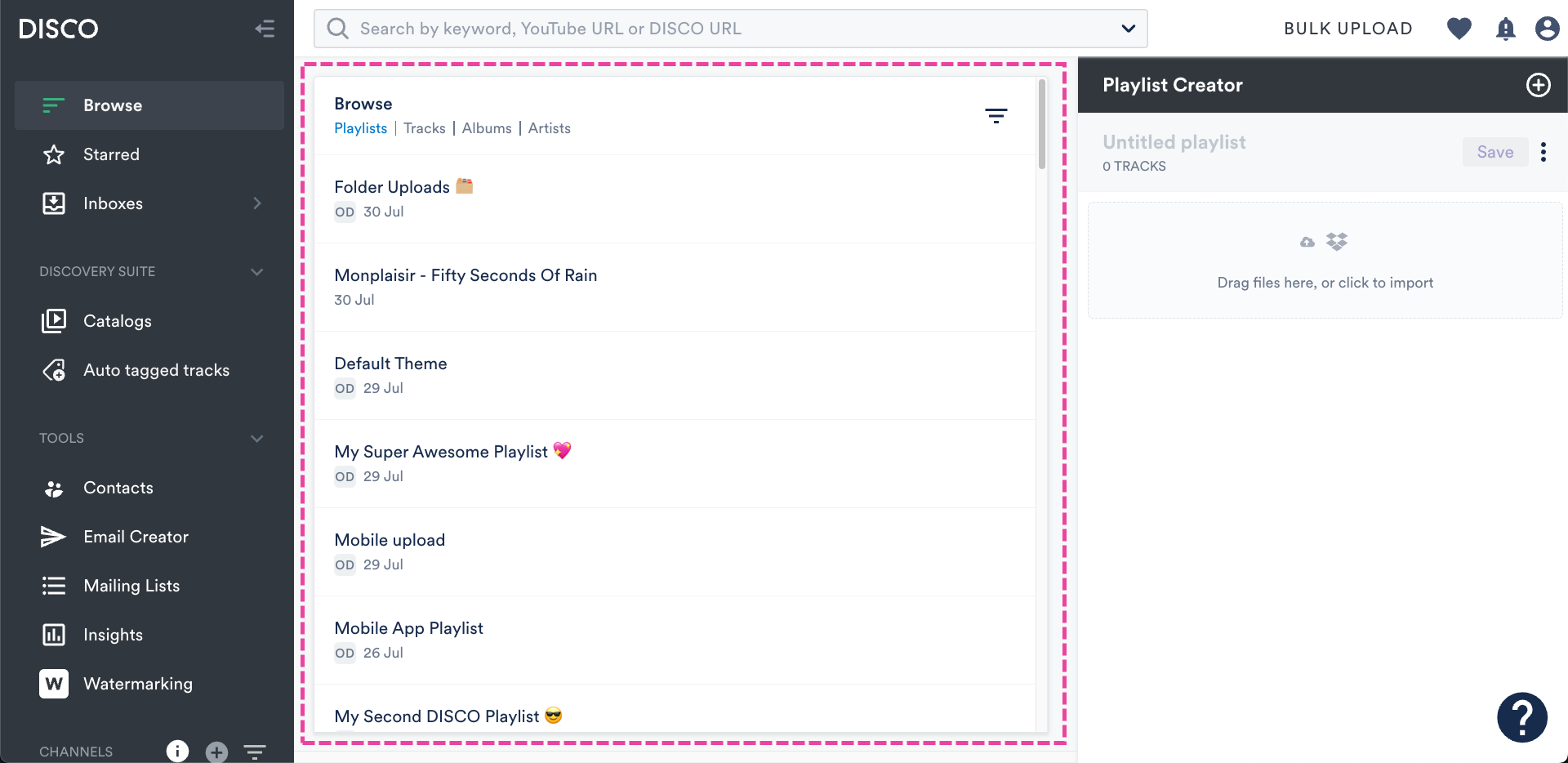Open notifications bell icon
Screen dimensions: 1568x763
pos(1505,29)
